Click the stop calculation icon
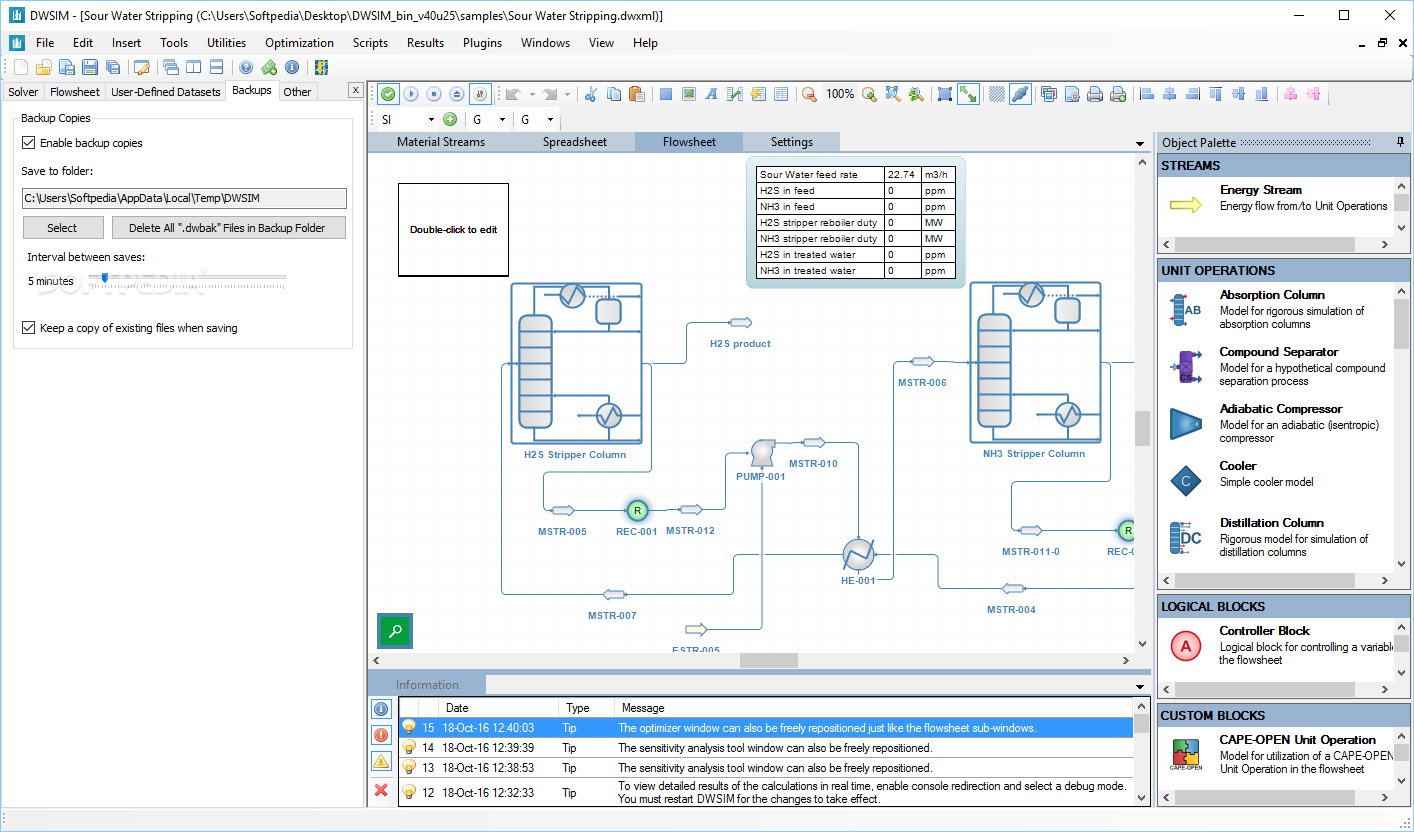 coord(434,94)
